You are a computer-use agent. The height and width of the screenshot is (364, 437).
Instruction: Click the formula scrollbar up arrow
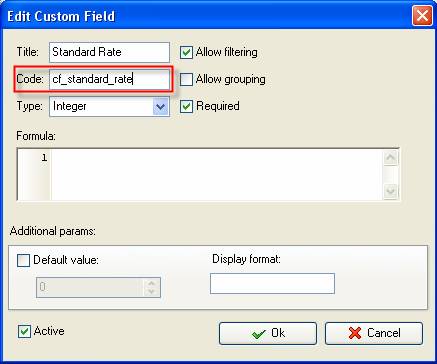(x=390, y=158)
